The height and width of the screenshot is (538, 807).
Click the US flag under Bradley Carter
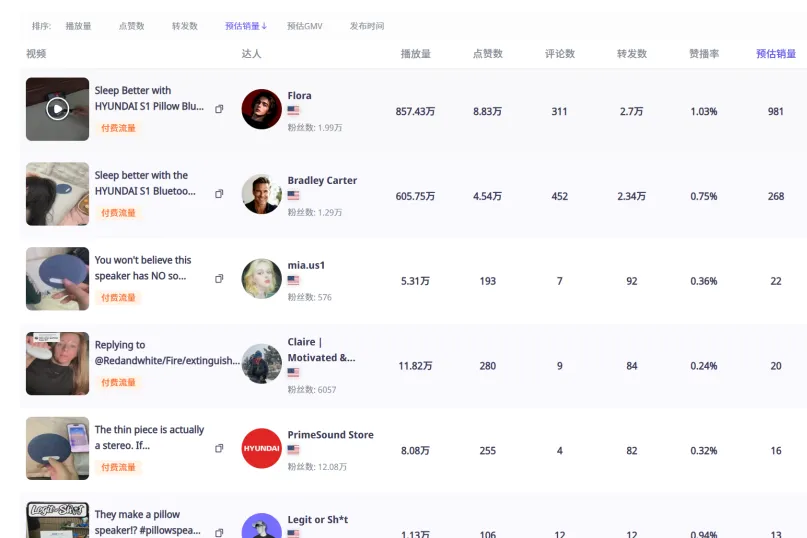point(293,195)
